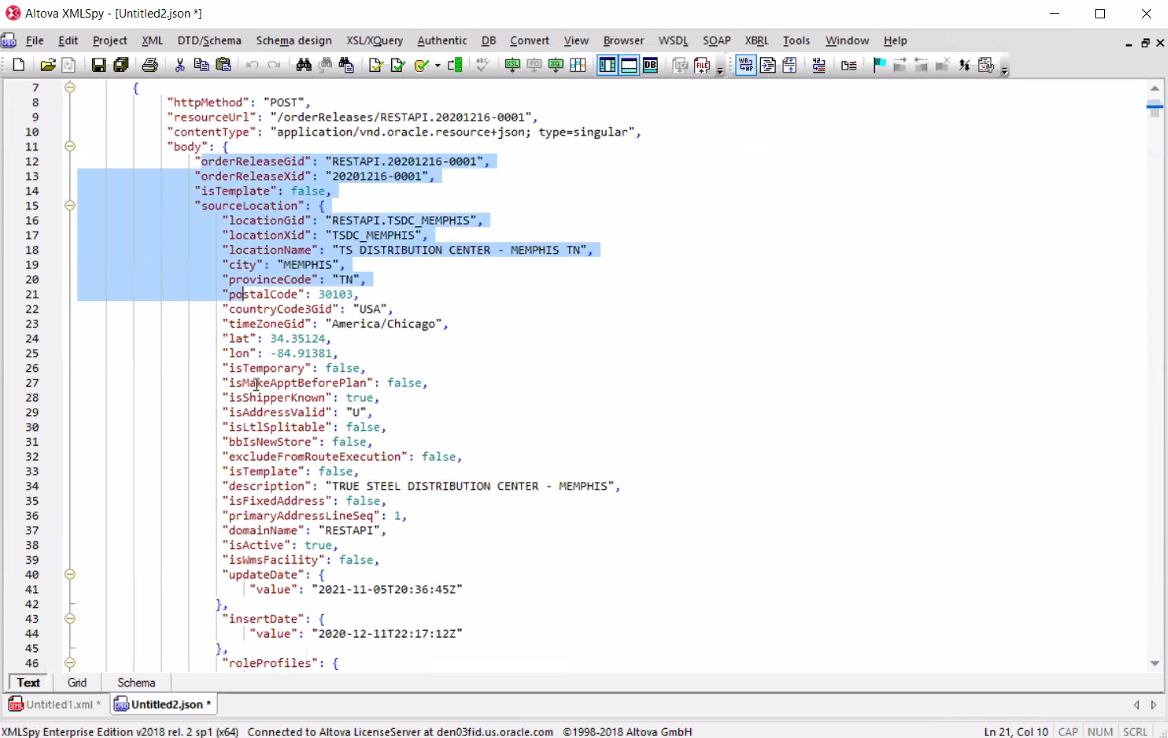Collapse the body node on line 11
Image resolution: width=1168 pixels, height=738 pixels.
click(70, 147)
